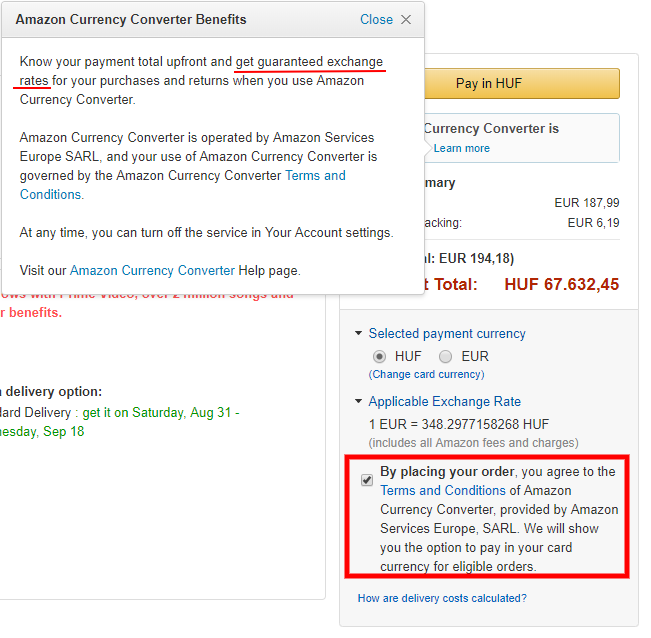Click the 'Selected payment currency' heading text
The width and height of the screenshot is (651, 638).
tap(447, 334)
